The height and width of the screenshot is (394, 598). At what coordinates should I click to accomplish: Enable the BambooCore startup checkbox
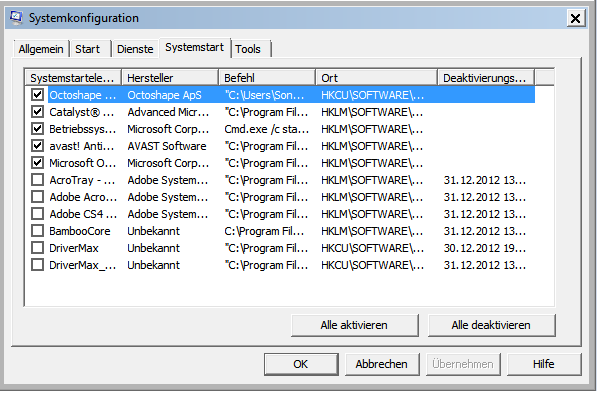37,231
